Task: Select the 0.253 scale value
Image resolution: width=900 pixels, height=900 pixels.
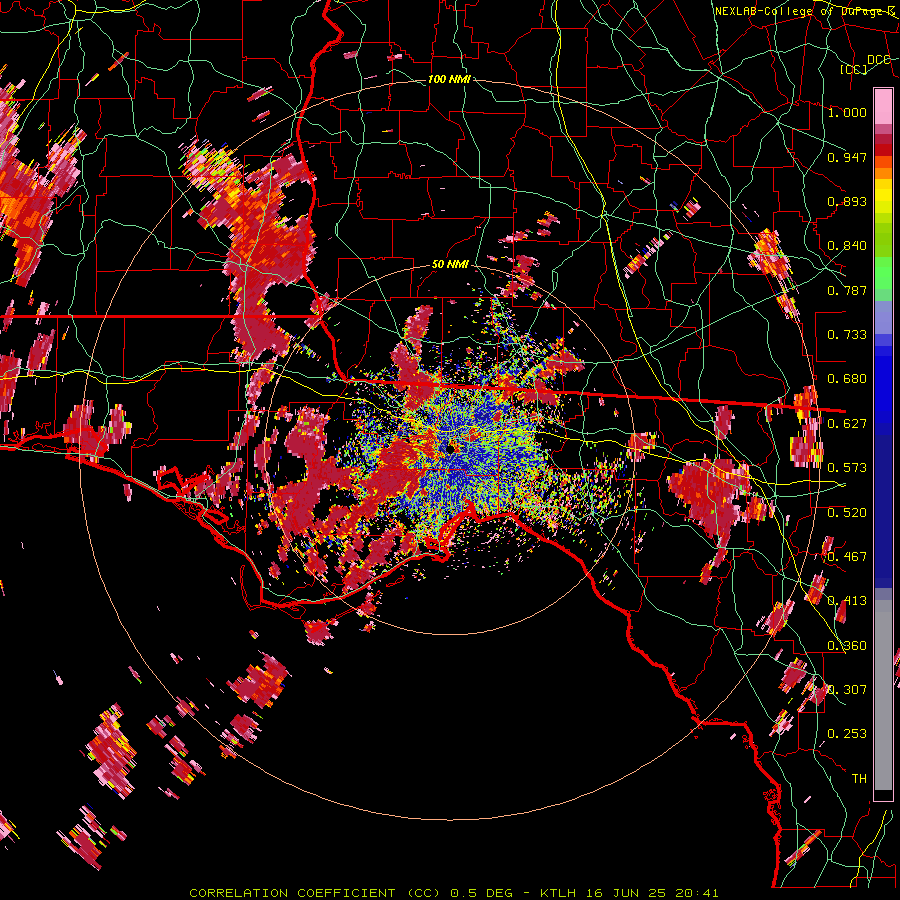Action: pyautogui.click(x=847, y=734)
